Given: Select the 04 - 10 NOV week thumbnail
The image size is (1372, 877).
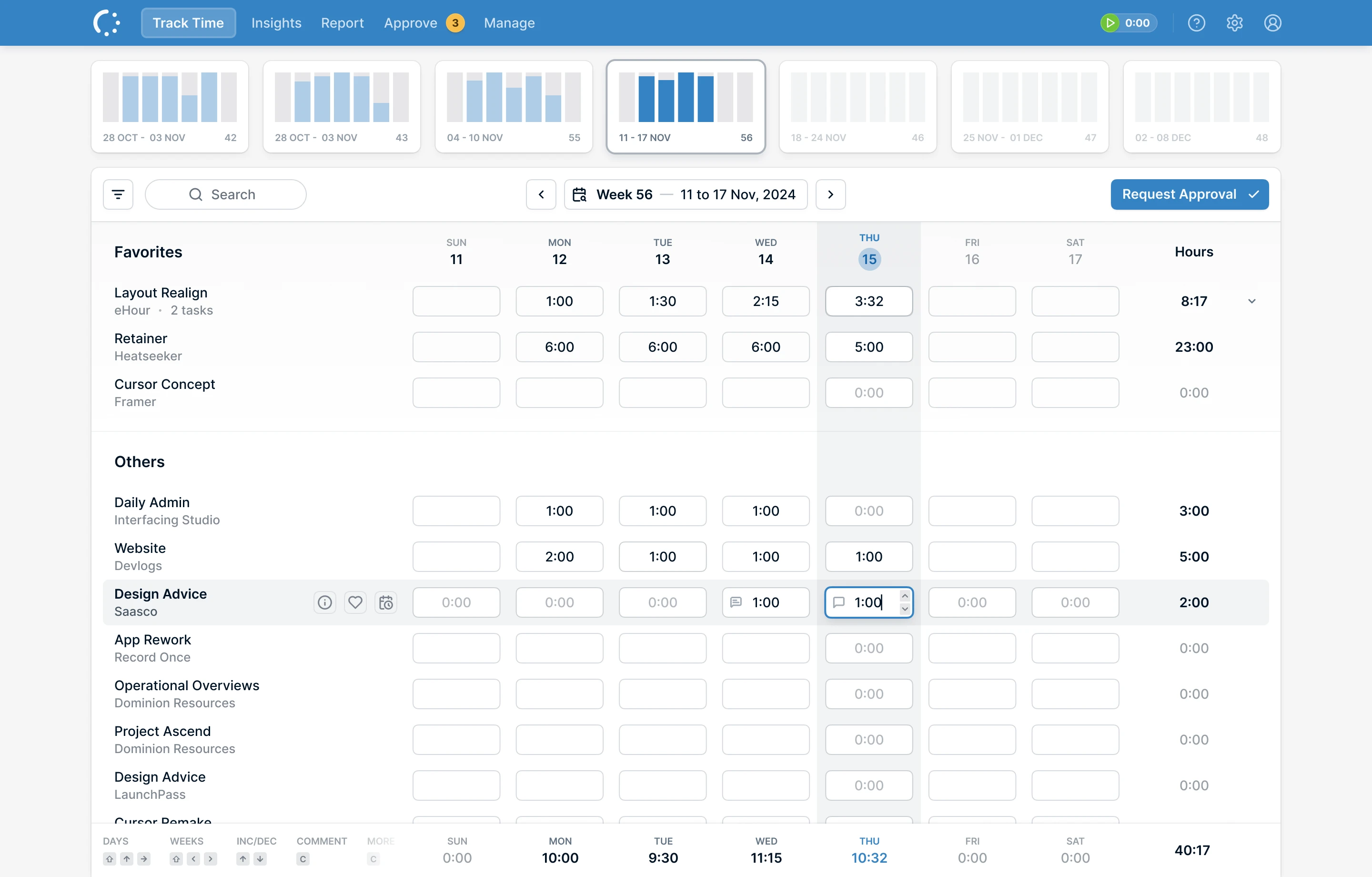Looking at the screenshot, I should coord(514,107).
